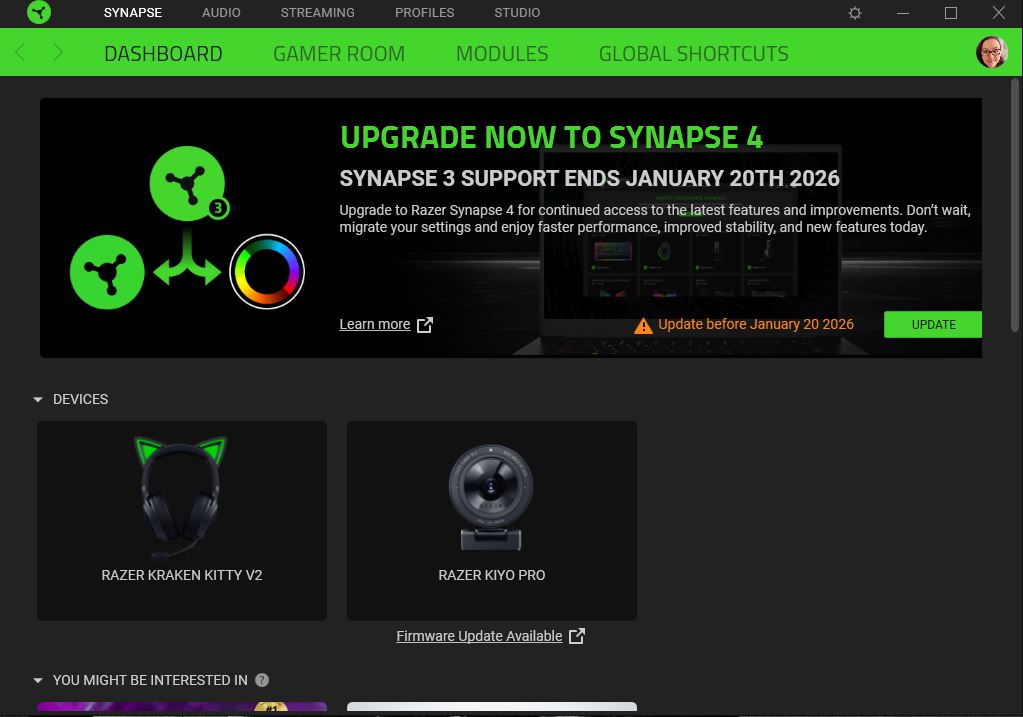Switch to the Synapse top tab
Viewport: 1023px width, 717px height.
[133, 12]
